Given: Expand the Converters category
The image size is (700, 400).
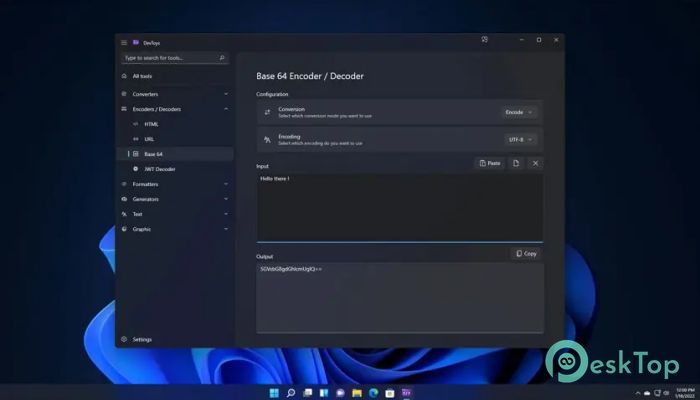Looking at the screenshot, I should (x=175, y=94).
